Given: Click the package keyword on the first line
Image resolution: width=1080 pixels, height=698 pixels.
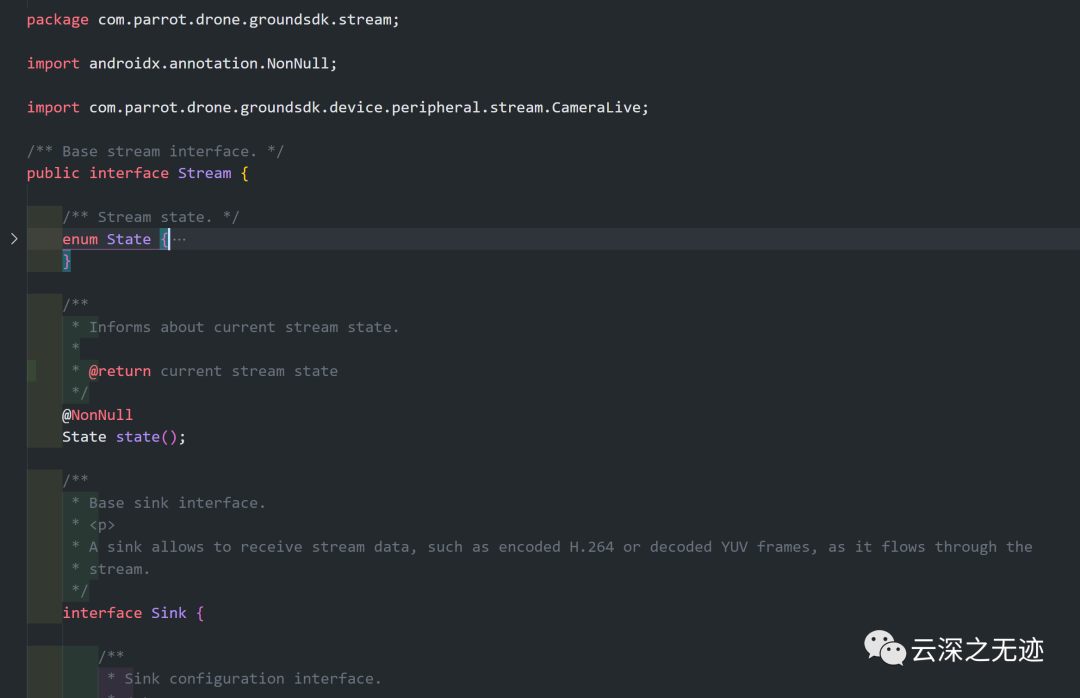Looking at the screenshot, I should pos(57,19).
